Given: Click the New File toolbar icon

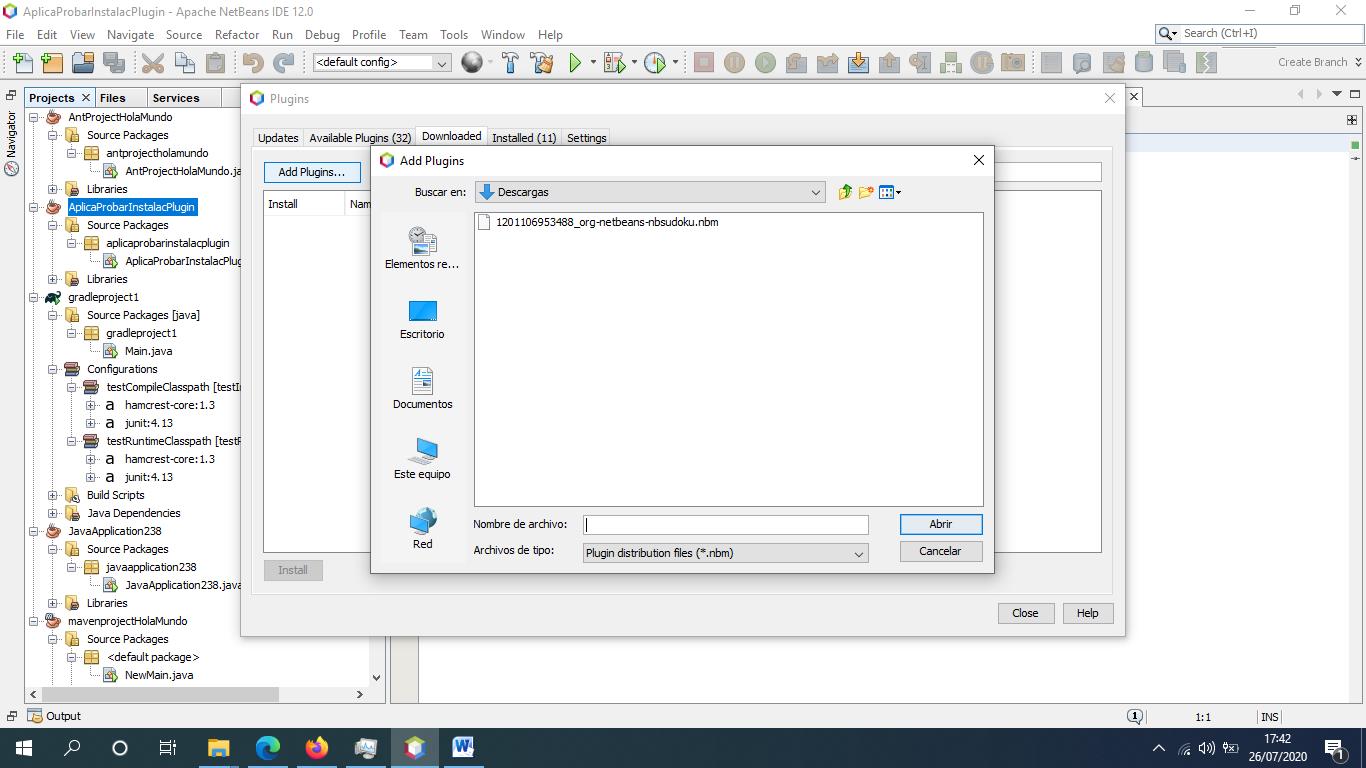Looking at the screenshot, I should [x=22, y=63].
